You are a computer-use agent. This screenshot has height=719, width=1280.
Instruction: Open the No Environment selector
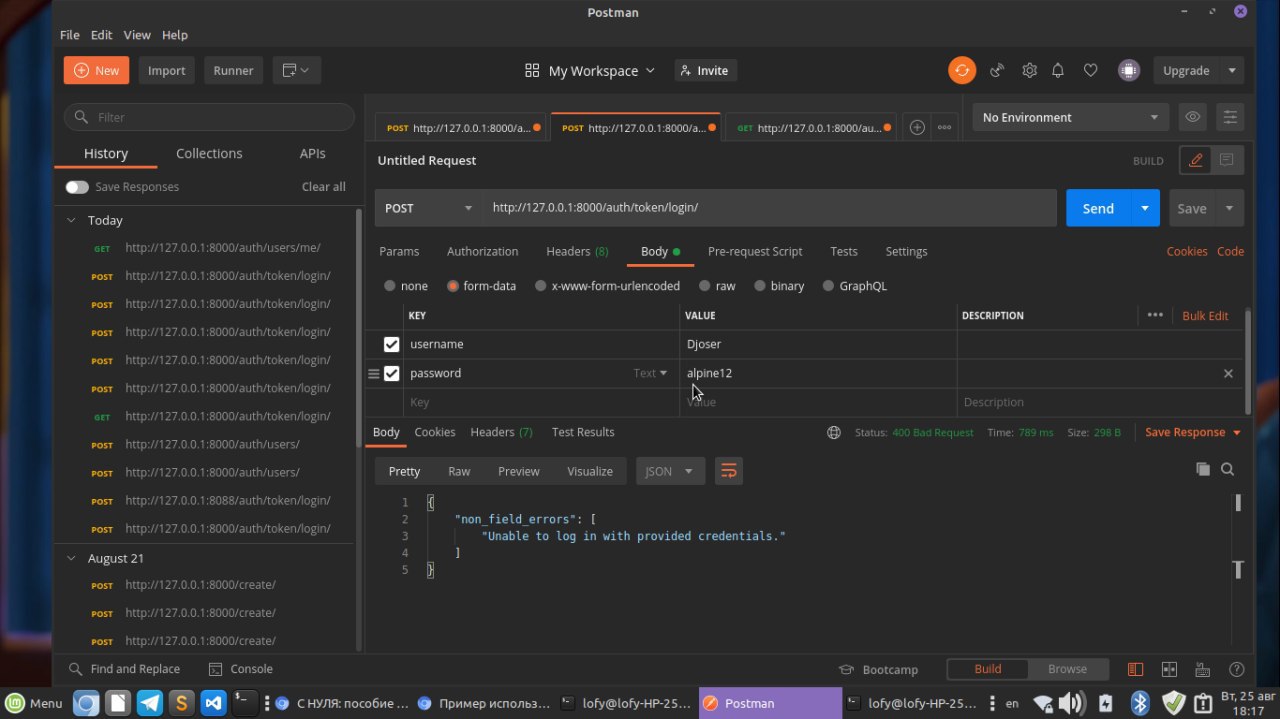(1069, 117)
